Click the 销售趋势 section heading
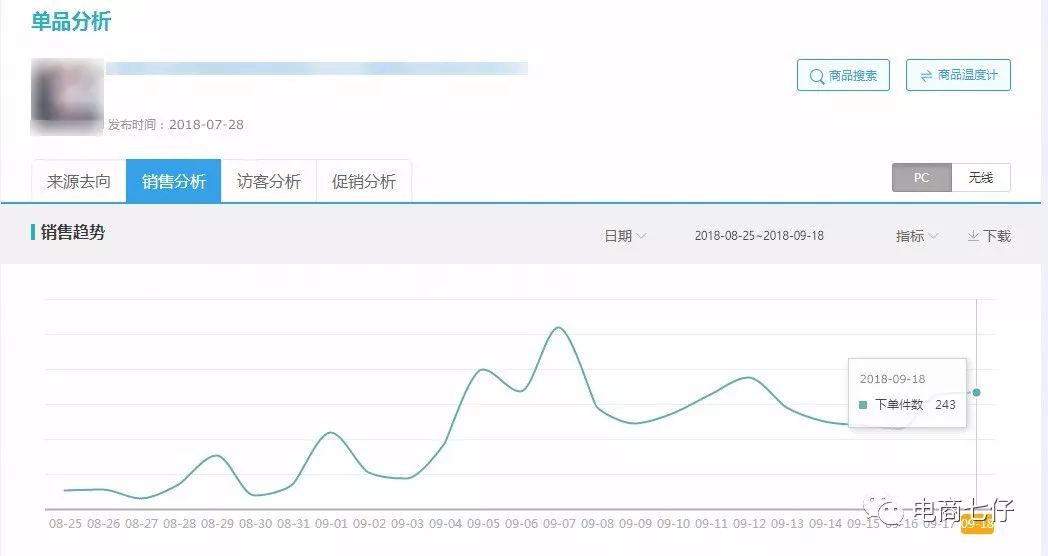 coord(73,232)
